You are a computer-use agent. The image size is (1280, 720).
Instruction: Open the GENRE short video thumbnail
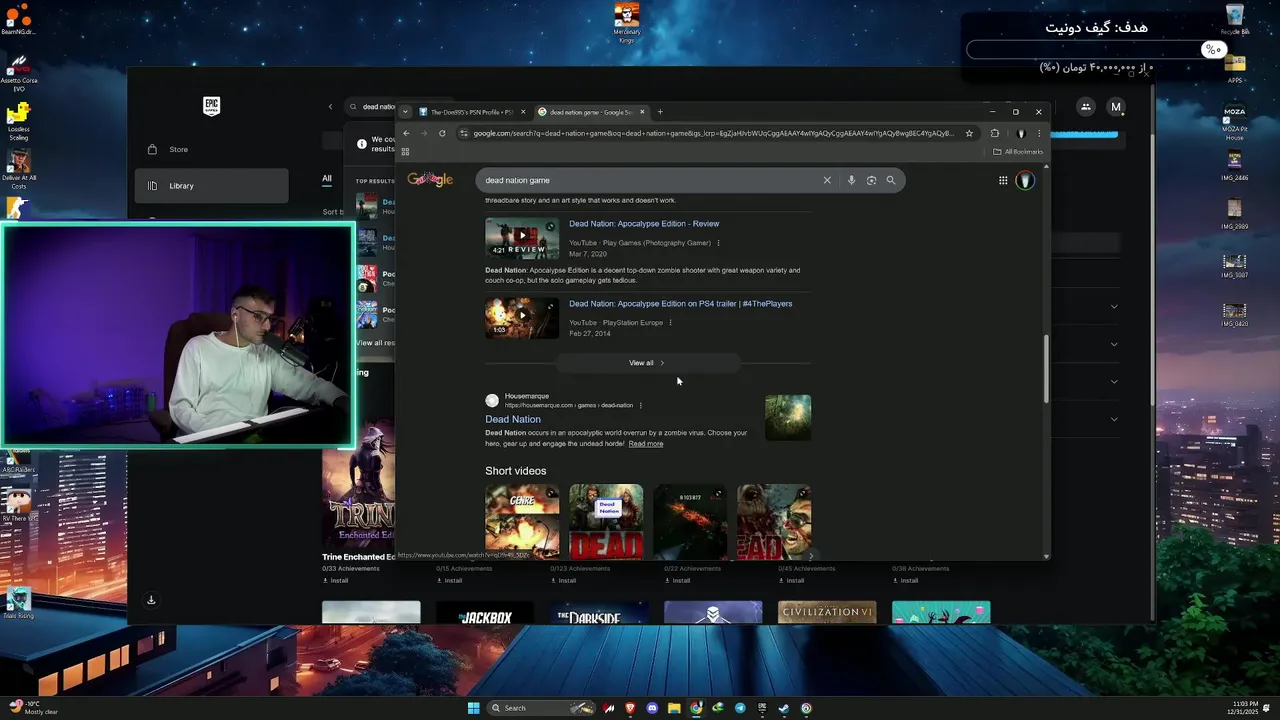tap(522, 521)
